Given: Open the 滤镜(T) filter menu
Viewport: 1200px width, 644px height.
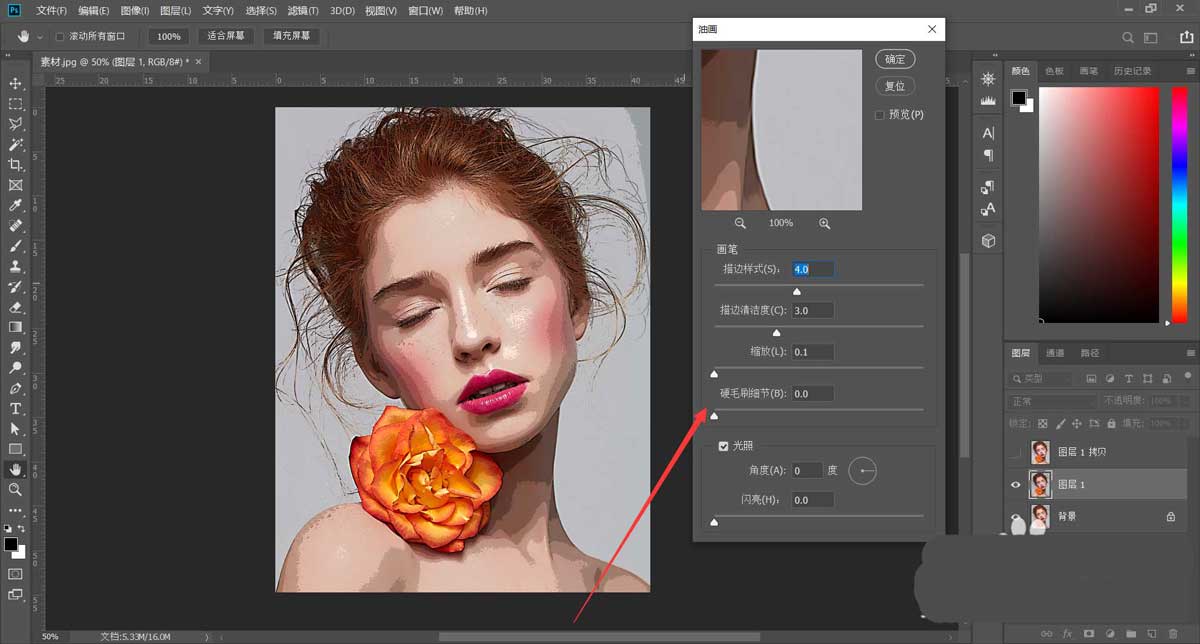Looking at the screenshot, I should (301, 11).
